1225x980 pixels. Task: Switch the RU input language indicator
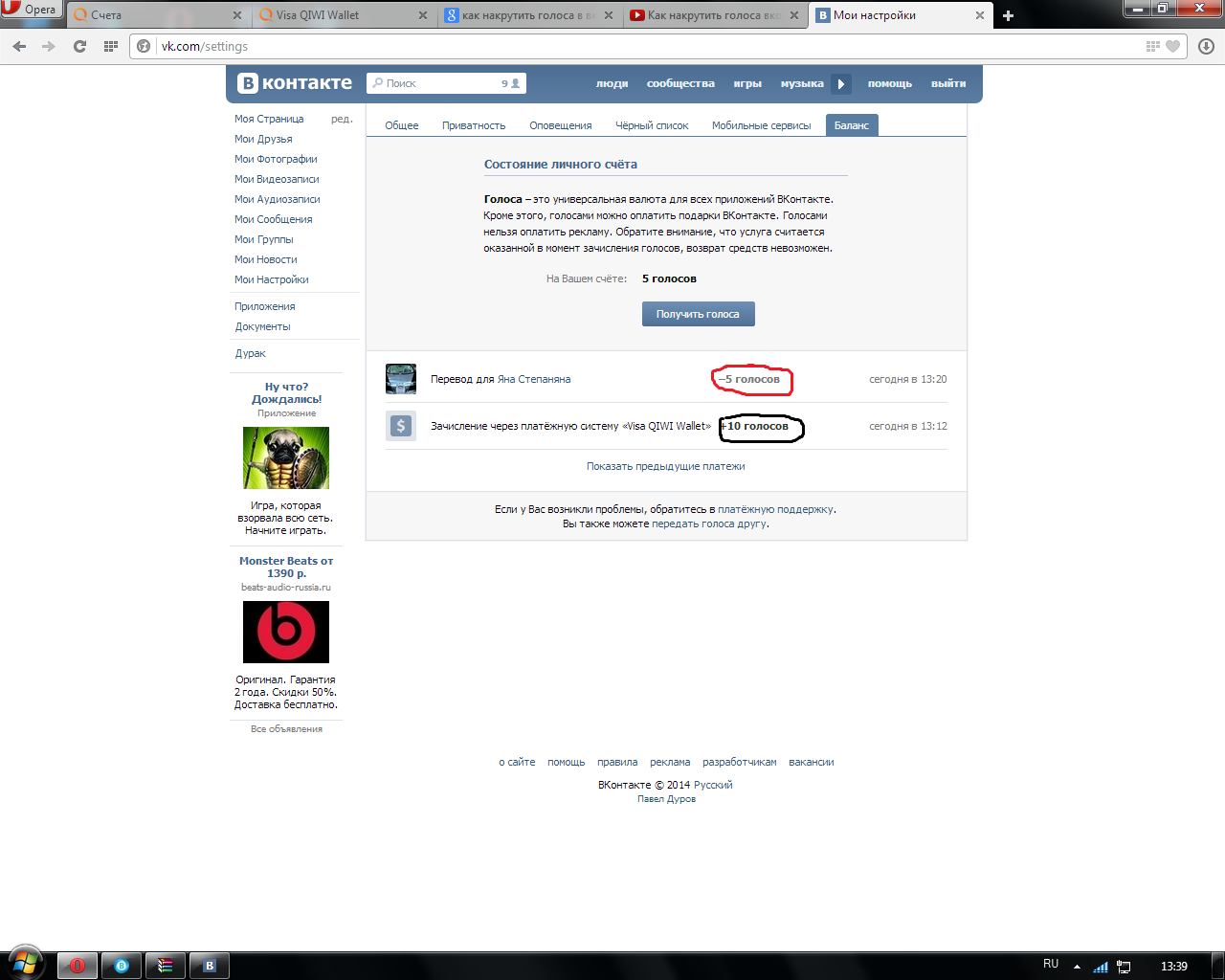pos(1051,964)
